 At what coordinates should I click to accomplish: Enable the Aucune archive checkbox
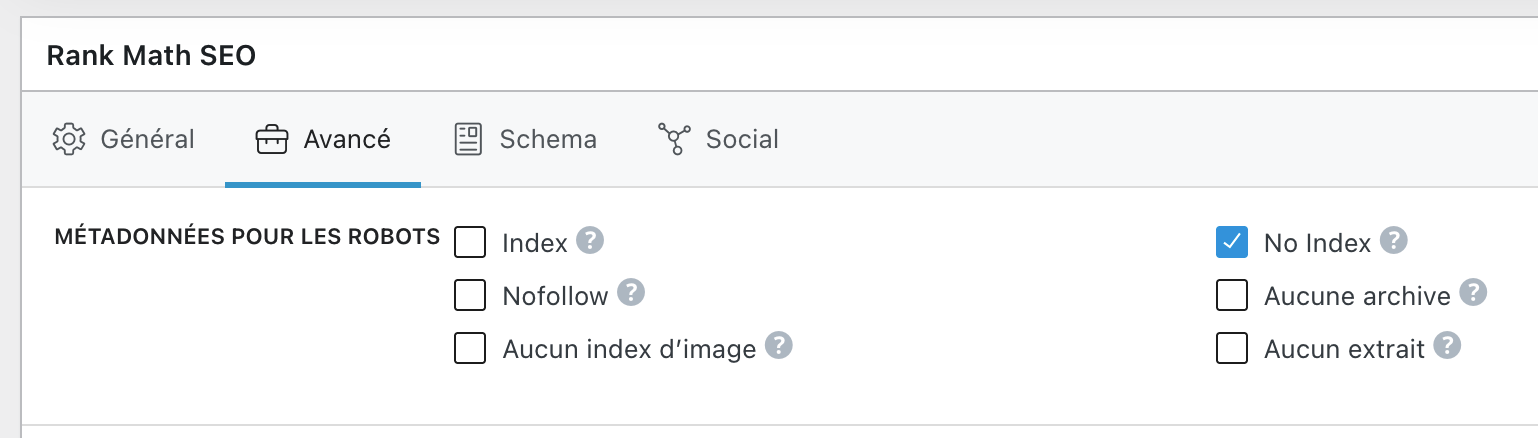tap(1232, 295)
